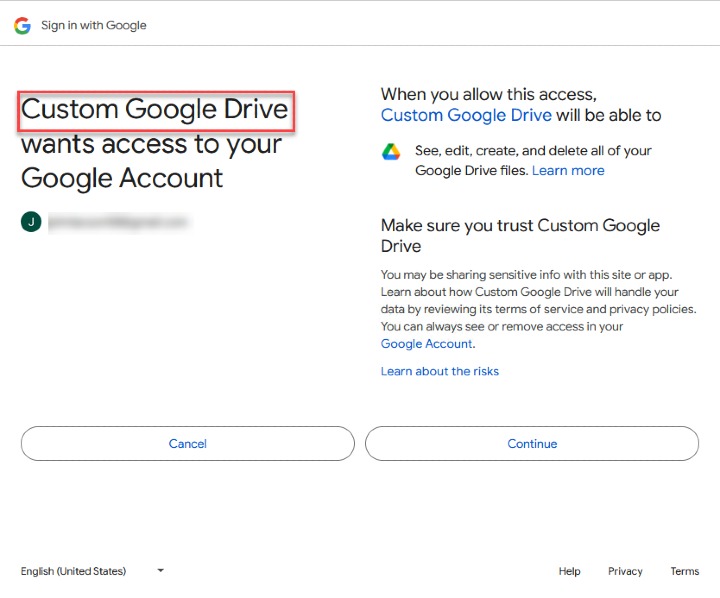This screenshot has height=598, width=720.
Task: Click the Make sure you trust heading
Action: click(520, 235)
